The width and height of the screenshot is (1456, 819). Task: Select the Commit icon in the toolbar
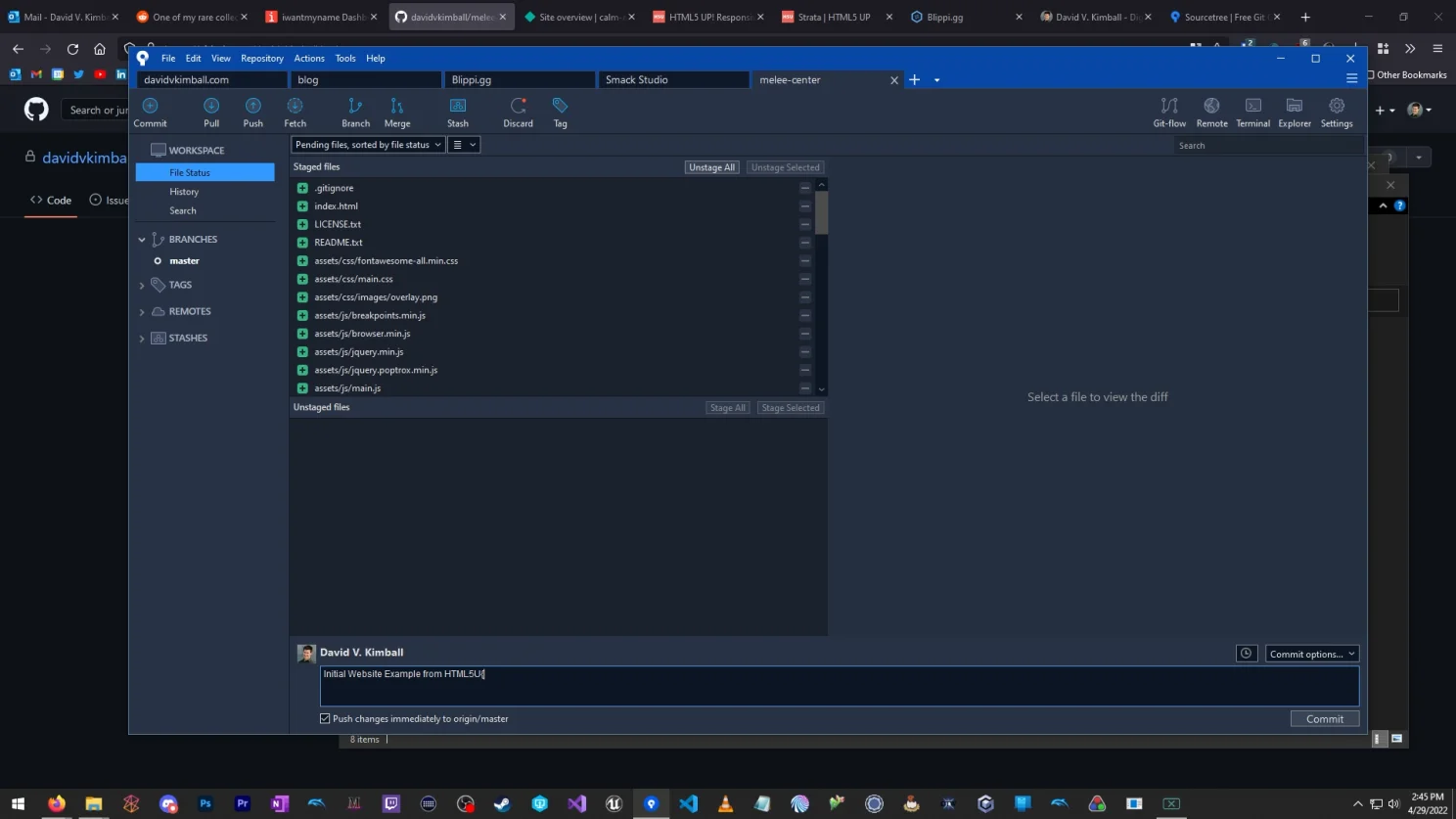click(149, 111)
